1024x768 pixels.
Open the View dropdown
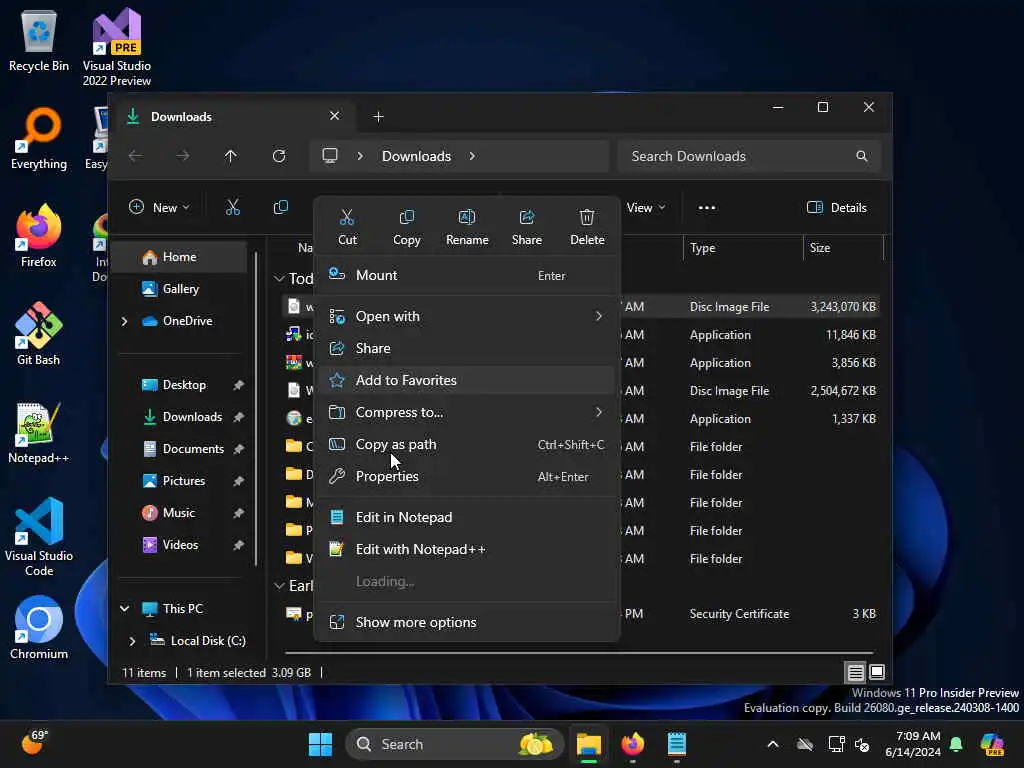(645, 208)
